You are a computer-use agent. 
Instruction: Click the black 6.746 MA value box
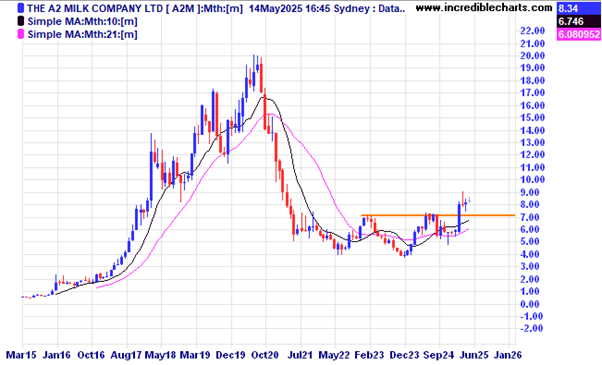tap(579, 21)
